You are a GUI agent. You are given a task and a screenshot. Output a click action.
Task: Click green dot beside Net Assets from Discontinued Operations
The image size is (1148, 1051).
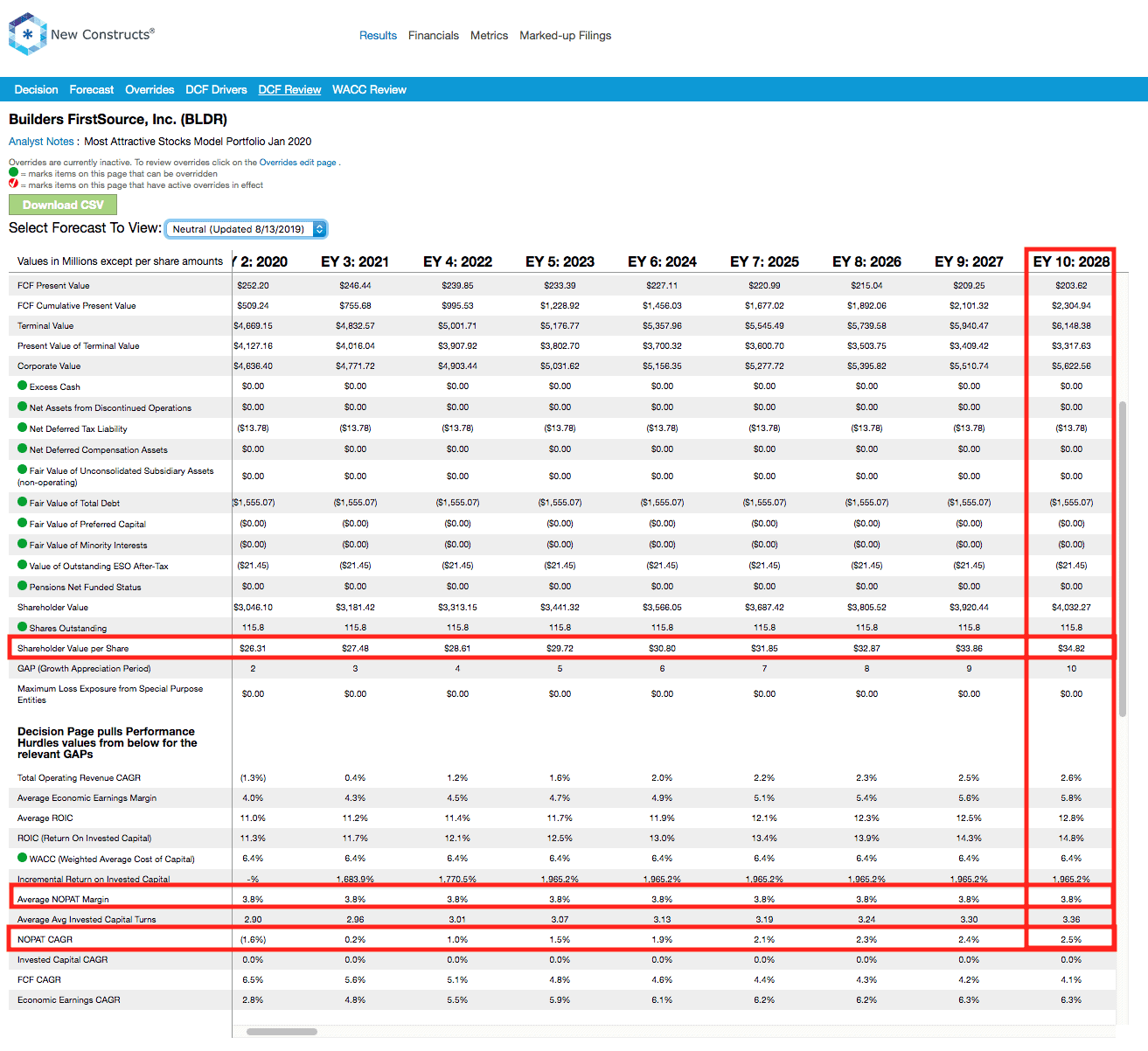tap(23, 407)
